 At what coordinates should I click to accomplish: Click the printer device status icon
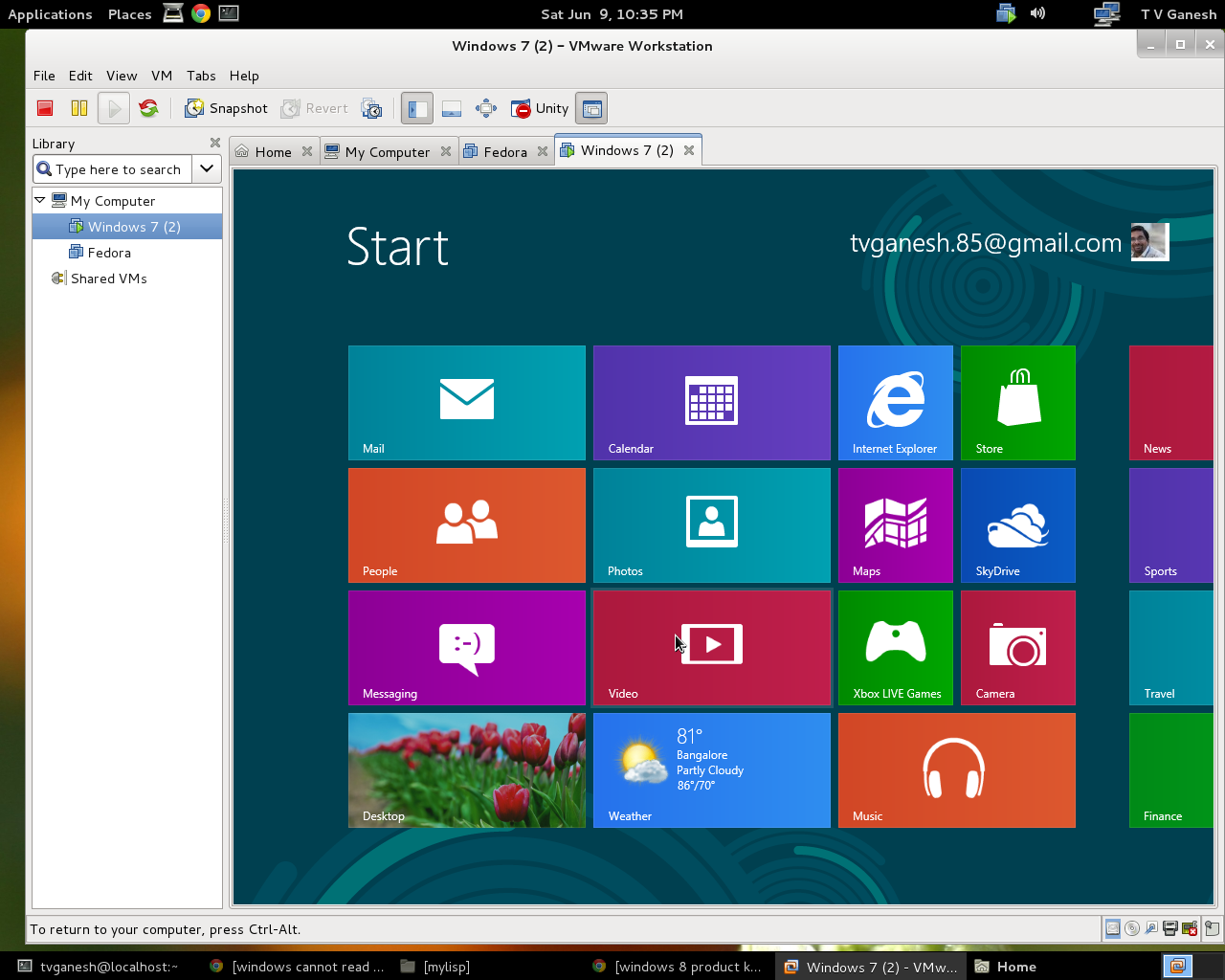point(1170,928)
